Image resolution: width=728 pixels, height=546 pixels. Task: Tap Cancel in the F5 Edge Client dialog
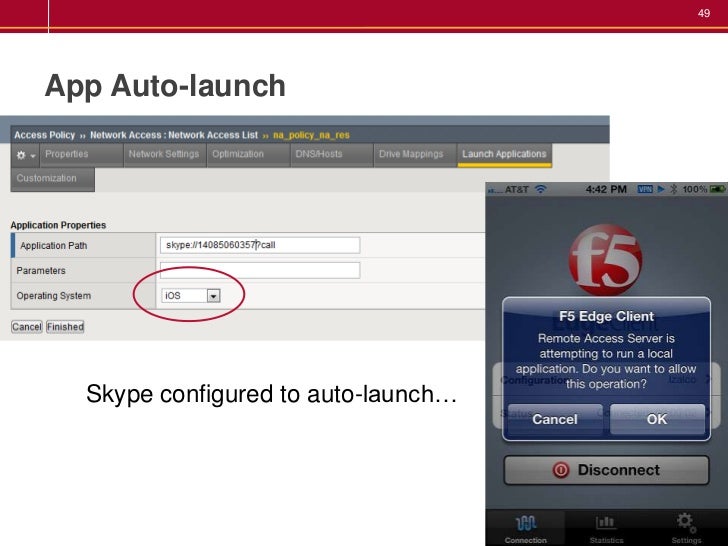point(555,419)
